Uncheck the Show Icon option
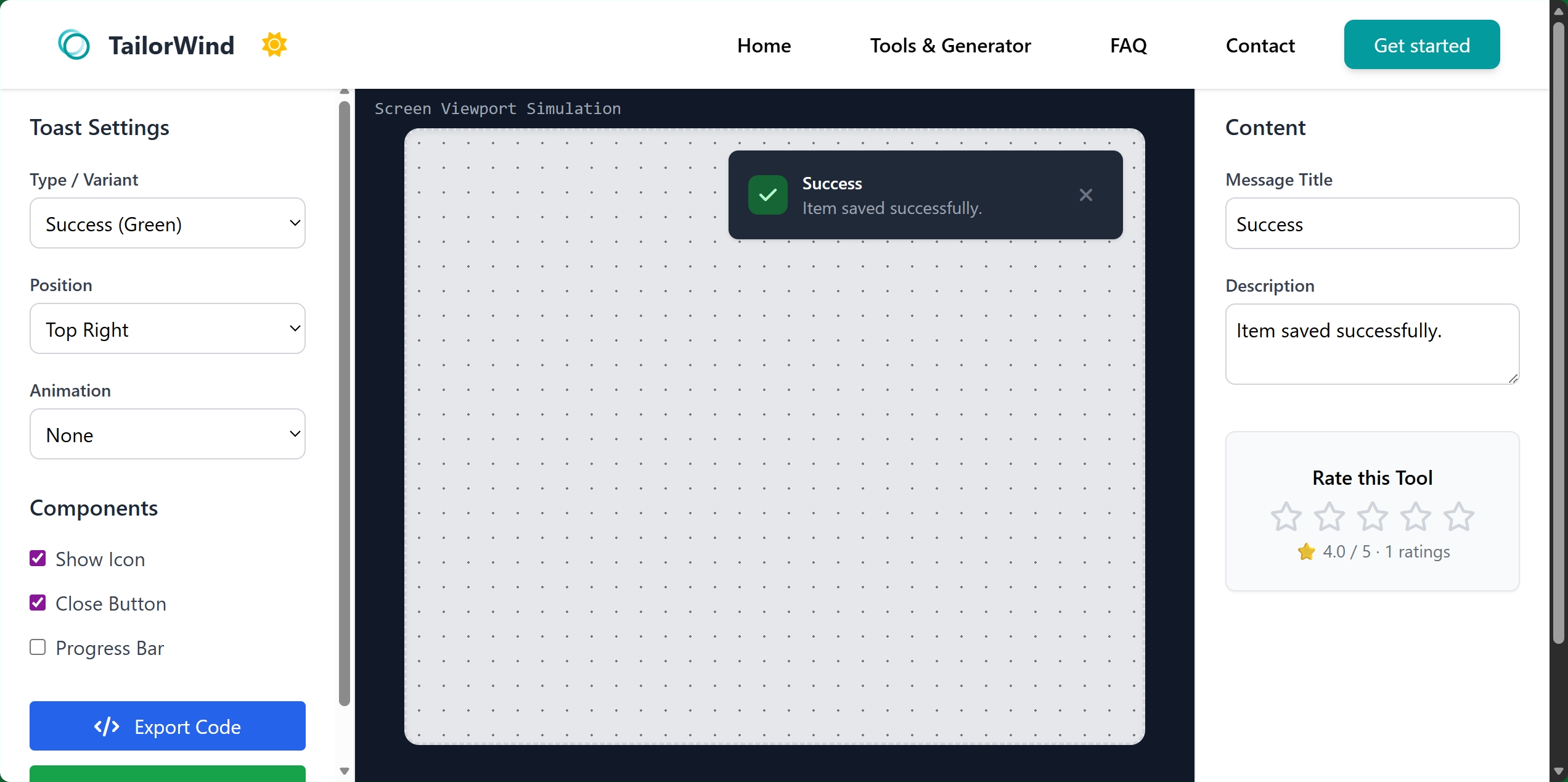 pyautogui.click(x=38, y=558)
